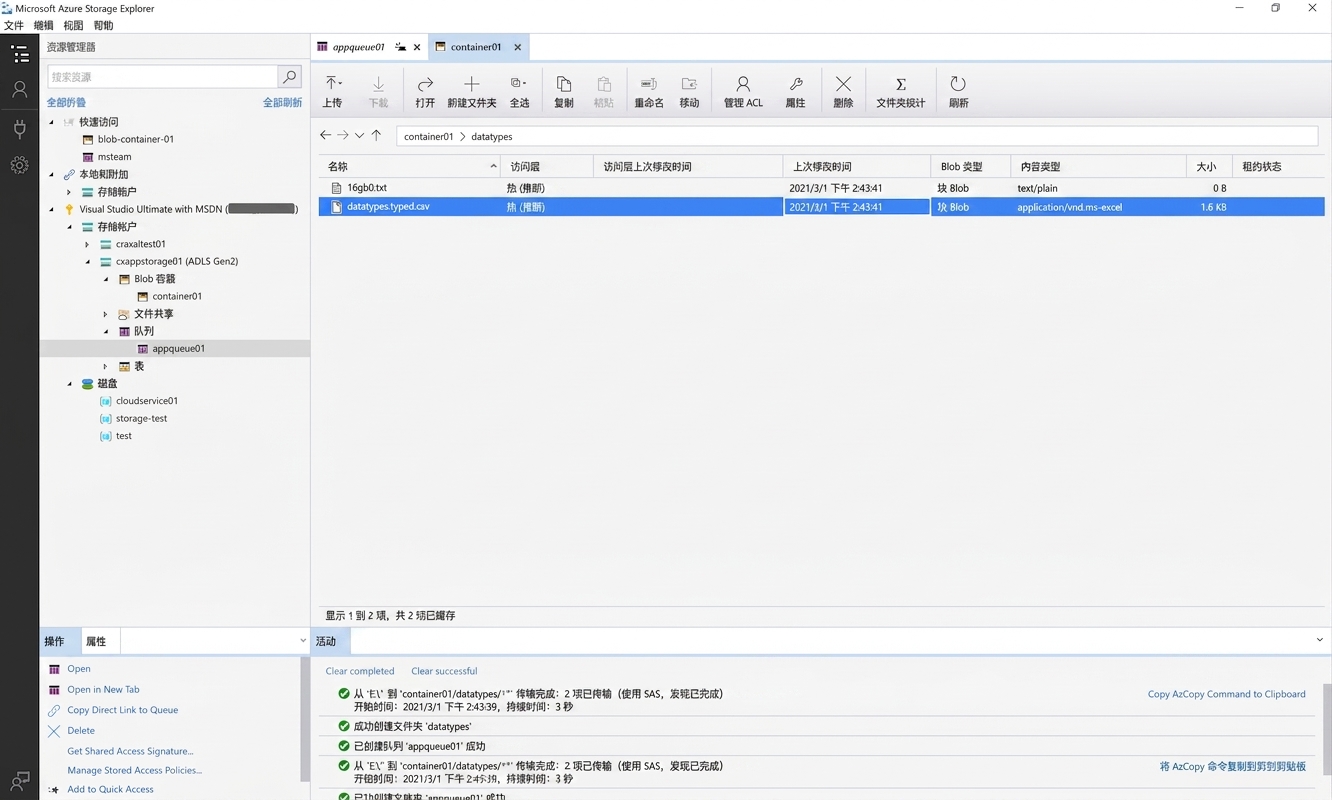Select the datatypes.typed.csv file
1332x800 pixels.
click(x=822, y=207)
